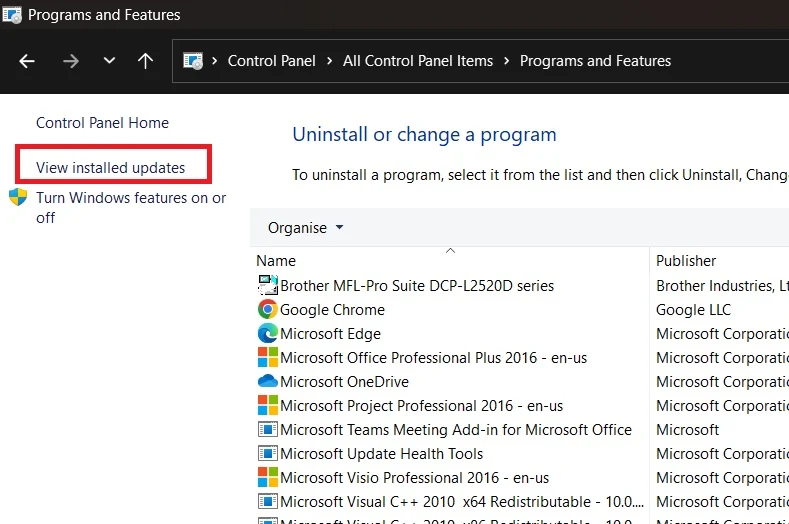Open View installed updates link
Image resolution: width=789 pixels, height=524 pixels.
tap(111, 168)
